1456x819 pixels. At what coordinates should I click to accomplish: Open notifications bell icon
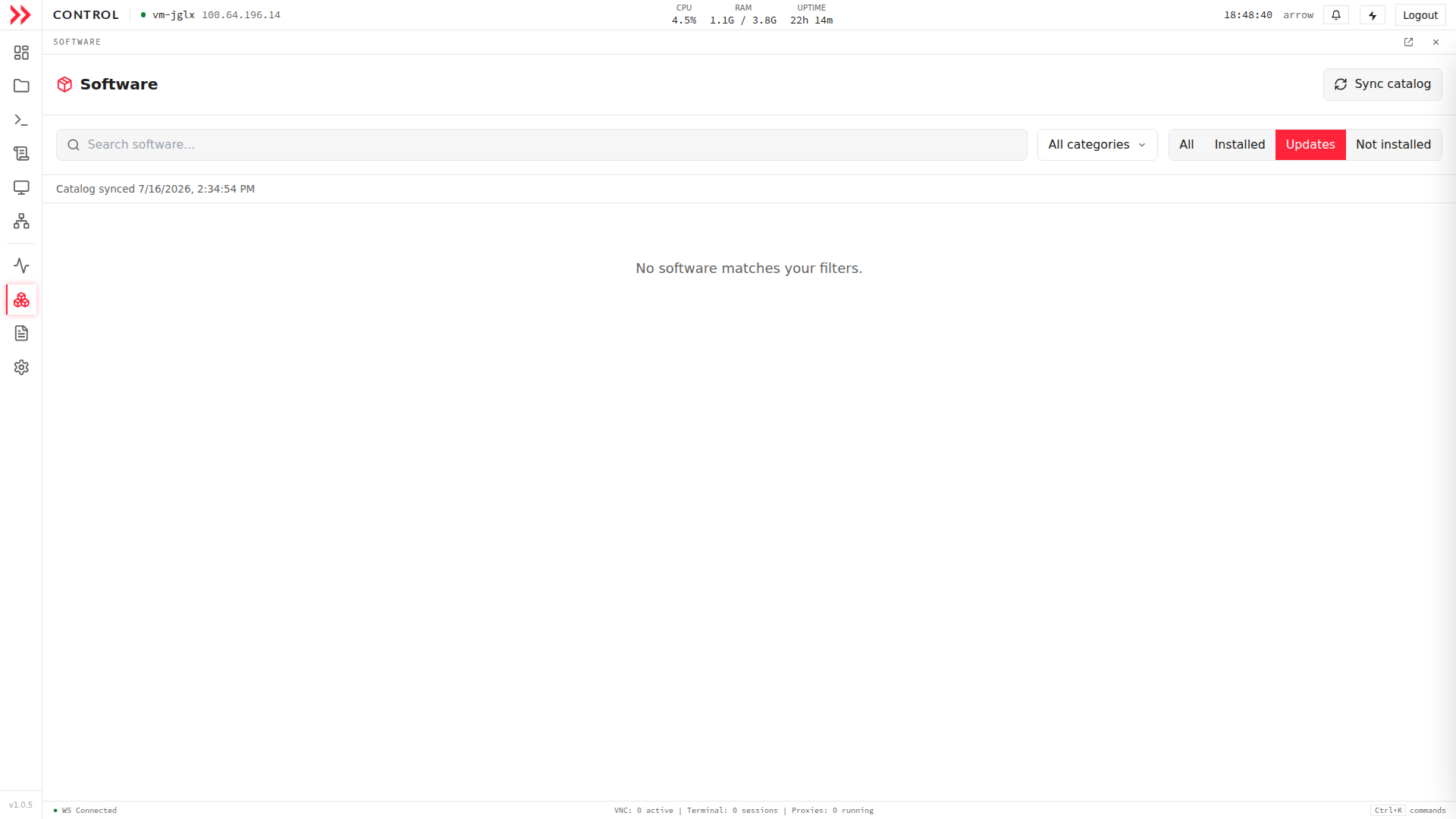(x=1336, y=15)
